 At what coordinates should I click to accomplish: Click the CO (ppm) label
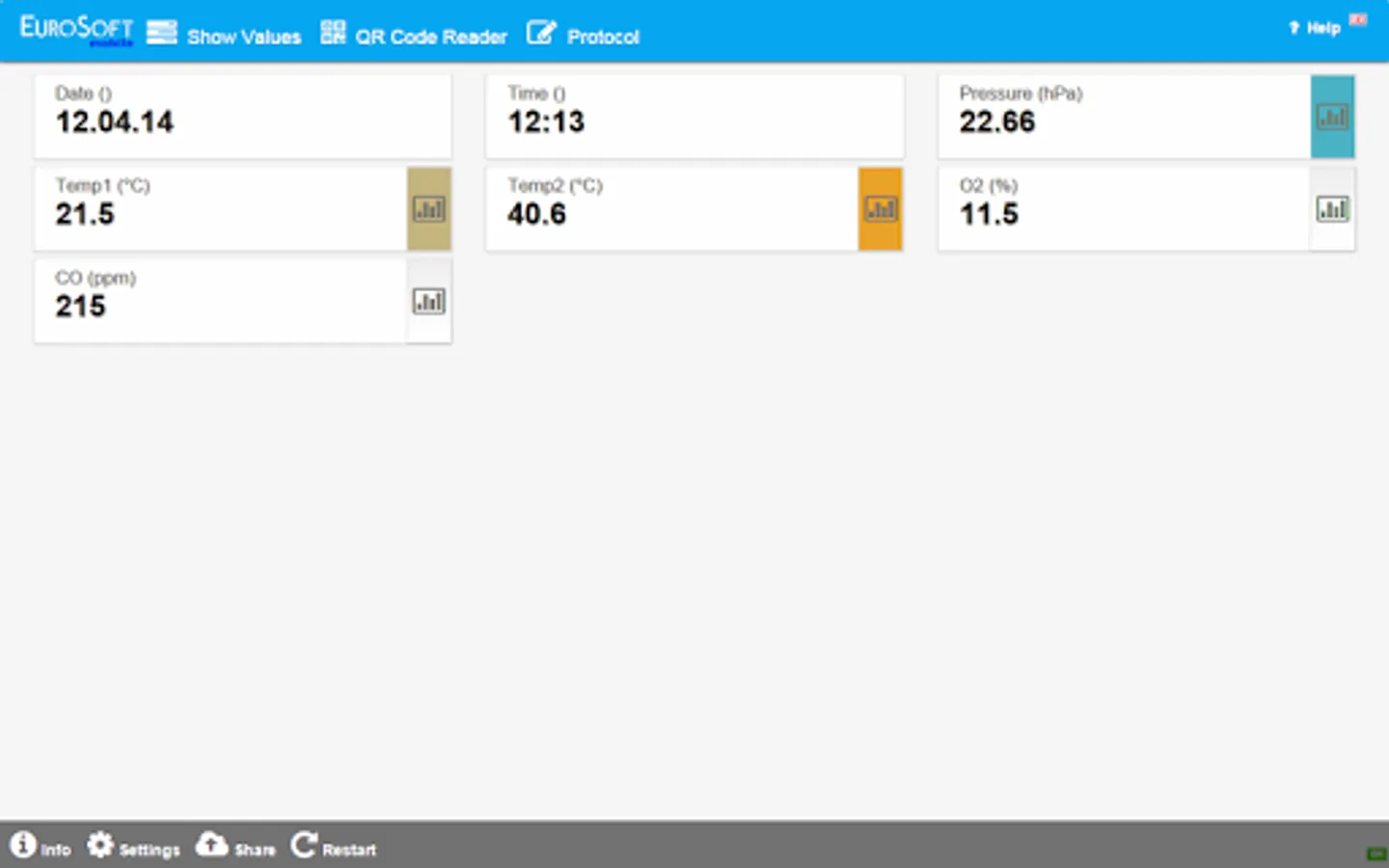[95, 278]
